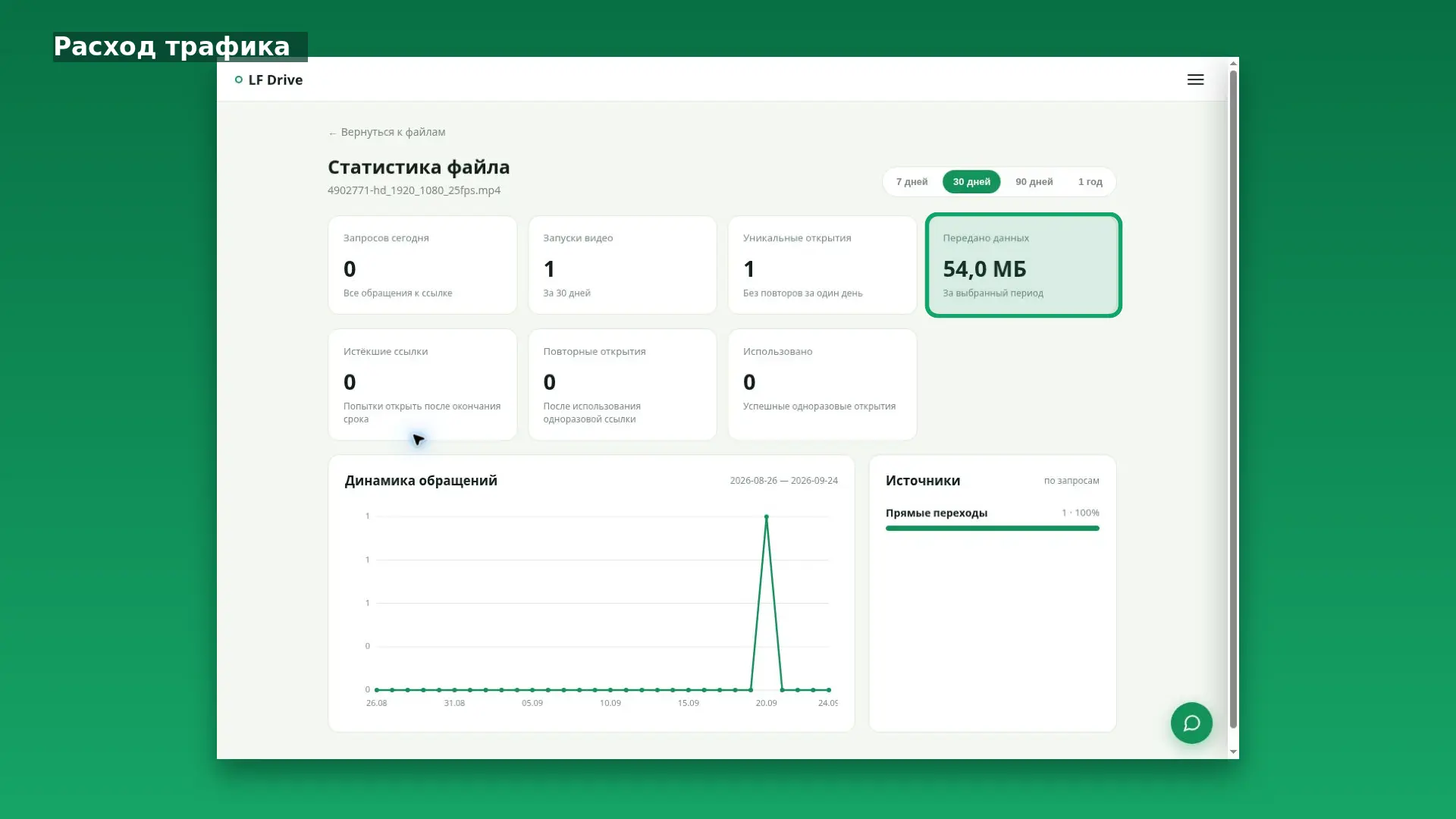Click the Статистика файла heading
The width and height of the screenshot is (1456, 819).
419,167
